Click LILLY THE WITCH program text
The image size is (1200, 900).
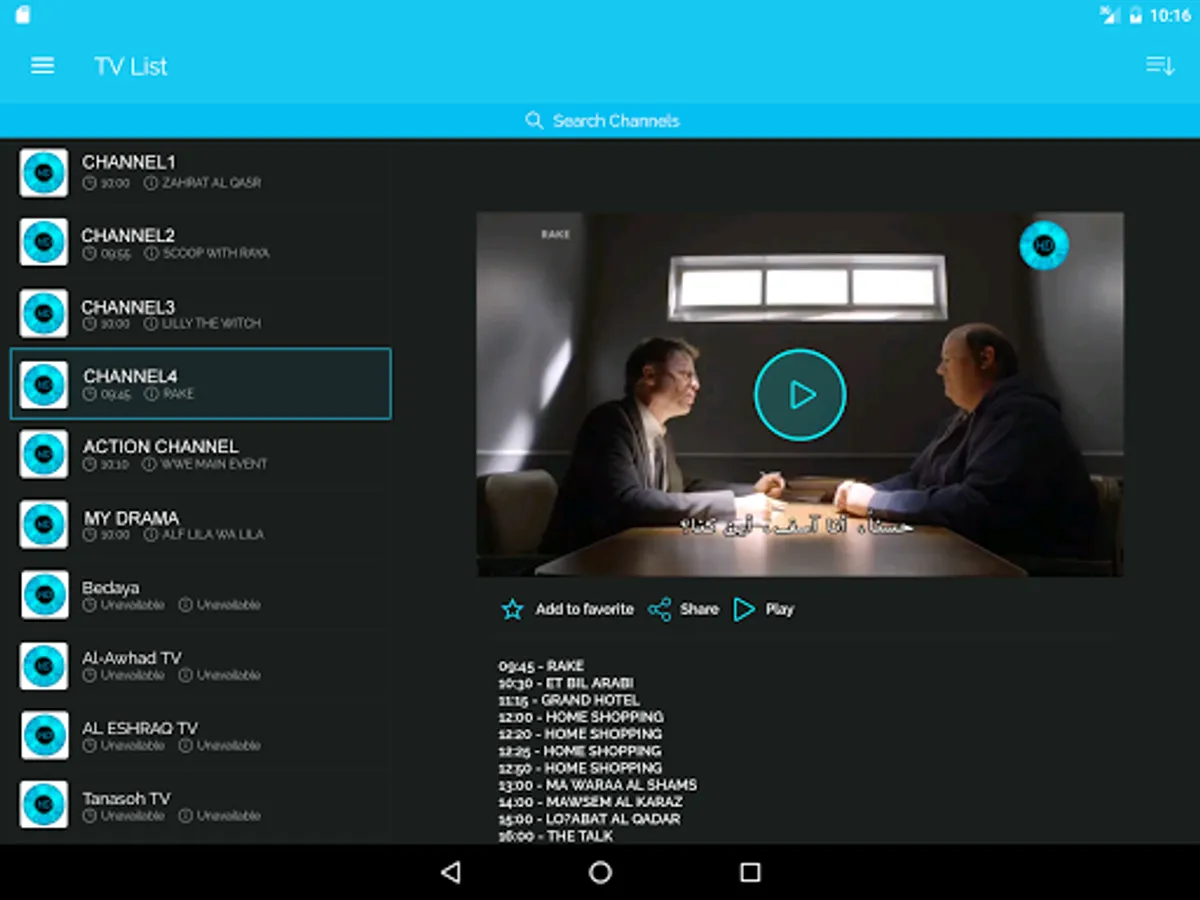(211, 324)
